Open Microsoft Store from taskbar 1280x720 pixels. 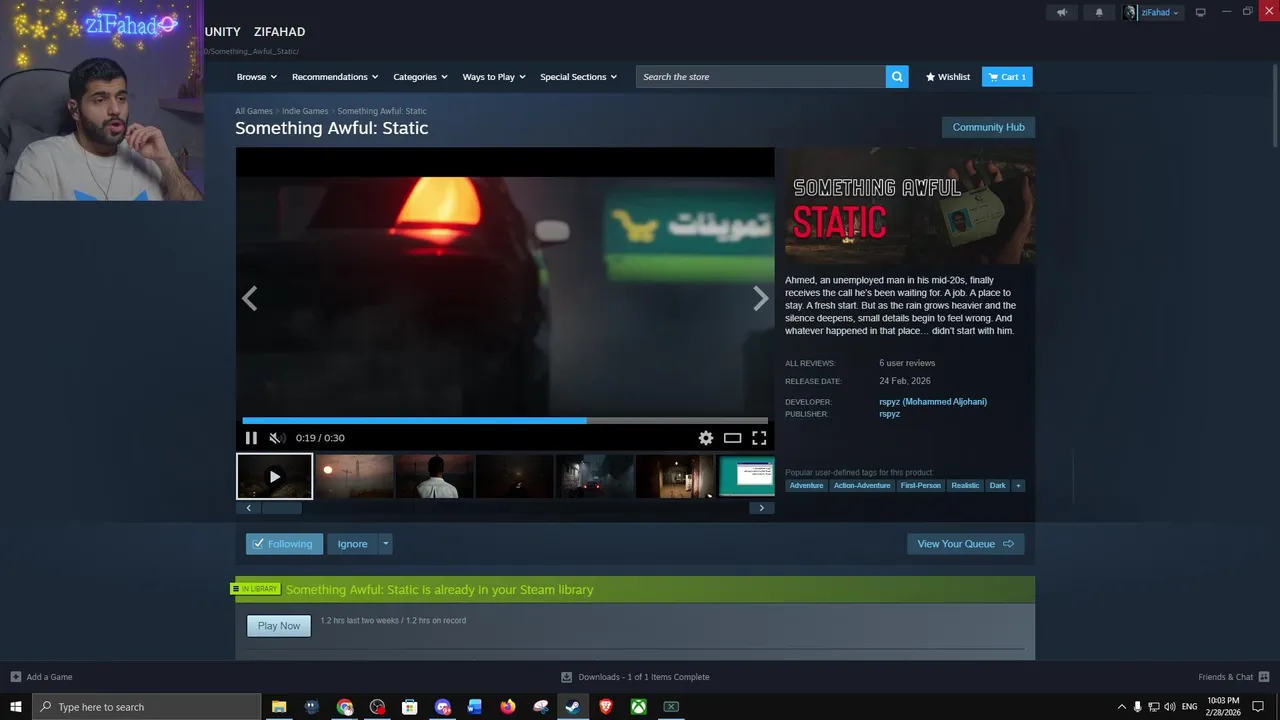click(x=410, y=707)
